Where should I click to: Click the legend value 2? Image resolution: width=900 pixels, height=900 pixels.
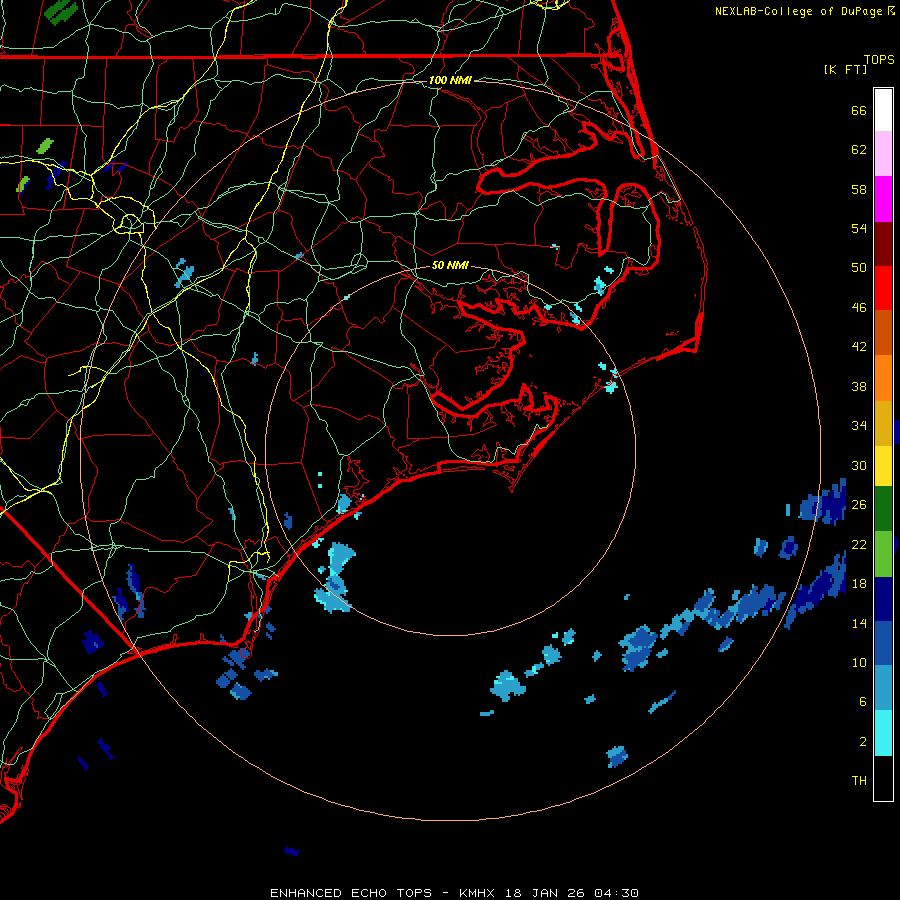click(863, 742)
